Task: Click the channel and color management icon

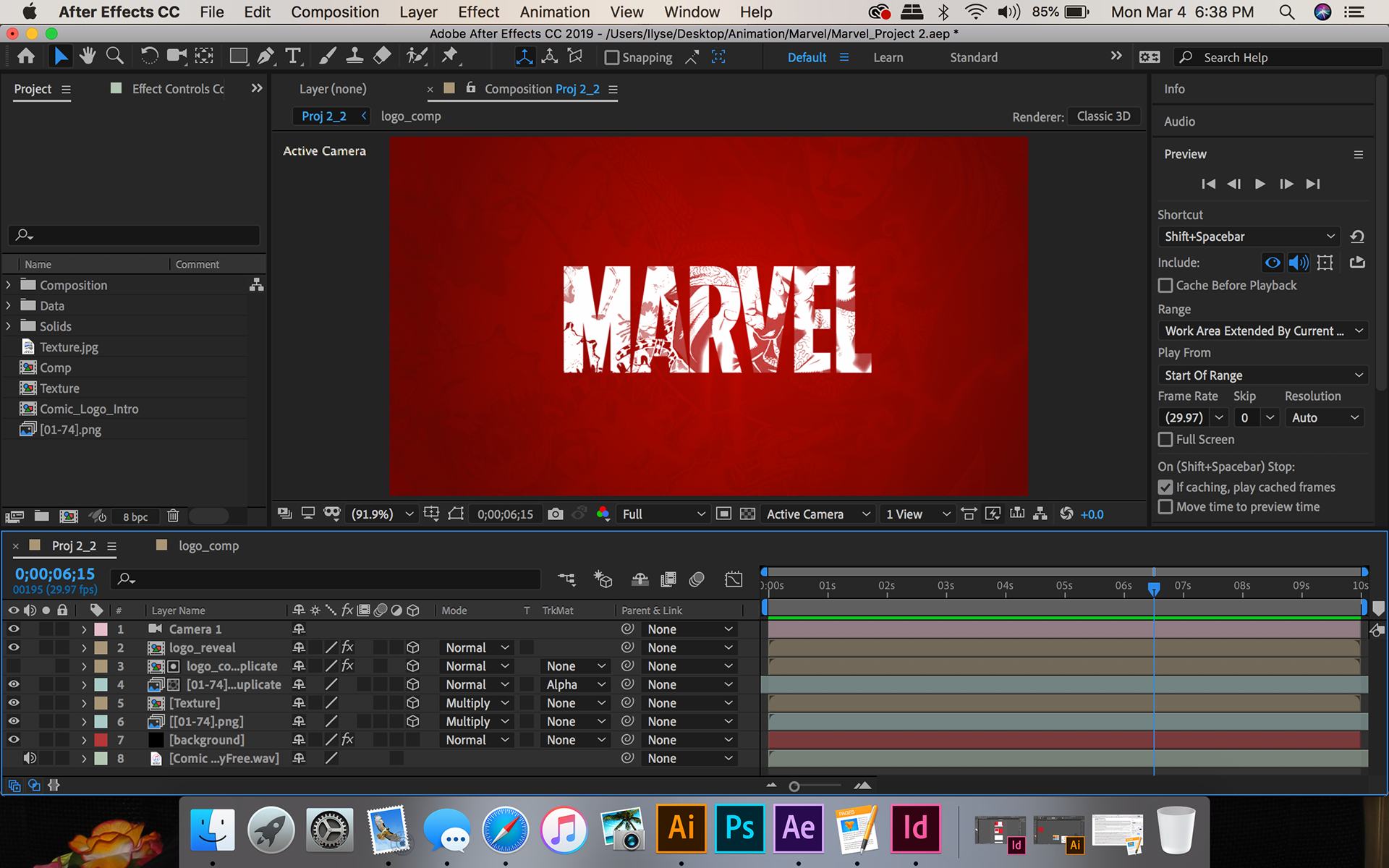Action: pos(603,514)
